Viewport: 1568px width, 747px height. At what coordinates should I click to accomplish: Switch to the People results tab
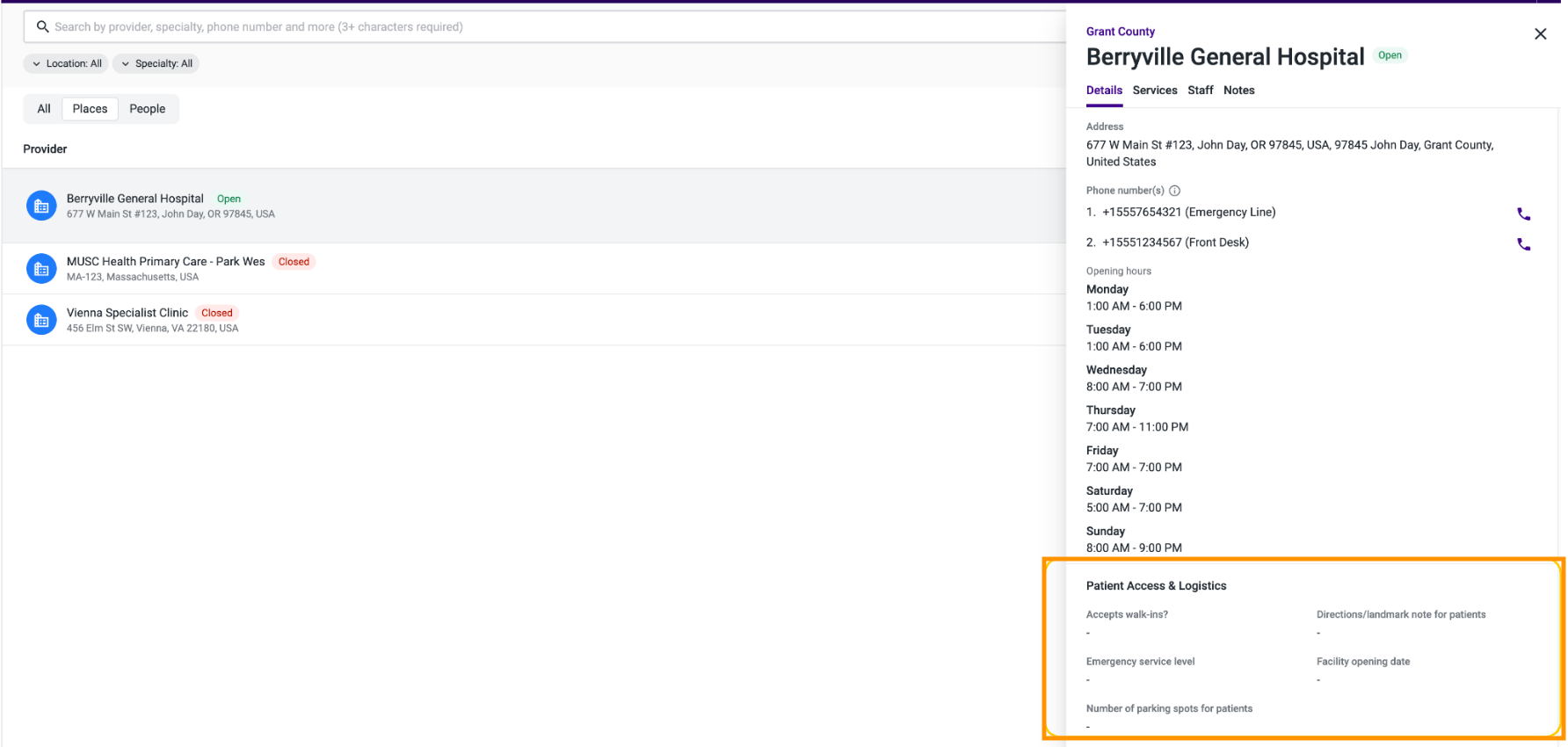(x=147, y=109)
